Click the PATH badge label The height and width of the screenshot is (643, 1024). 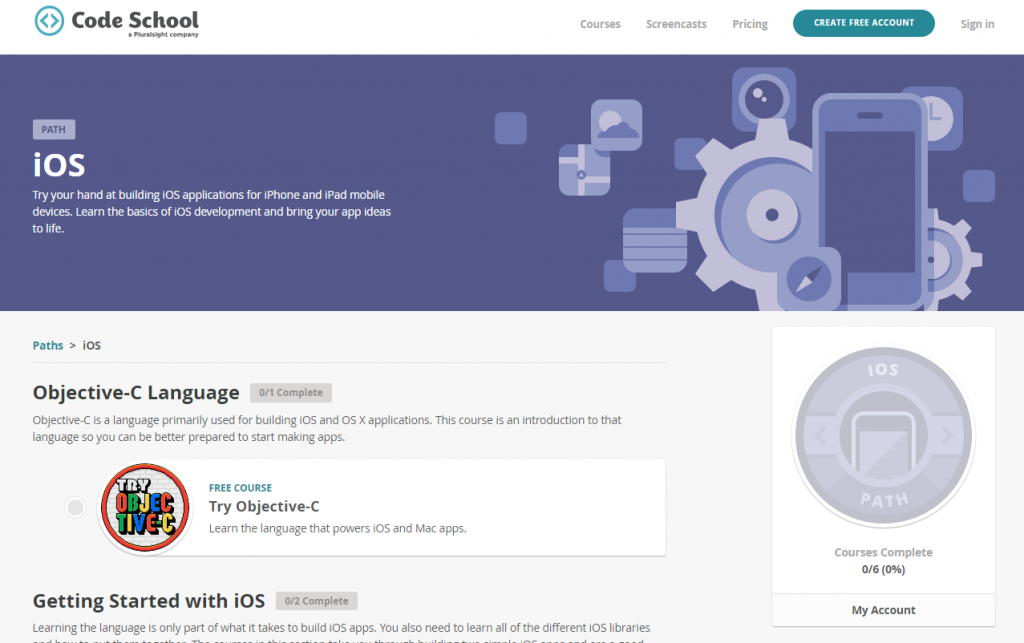[x=54, y=129]
